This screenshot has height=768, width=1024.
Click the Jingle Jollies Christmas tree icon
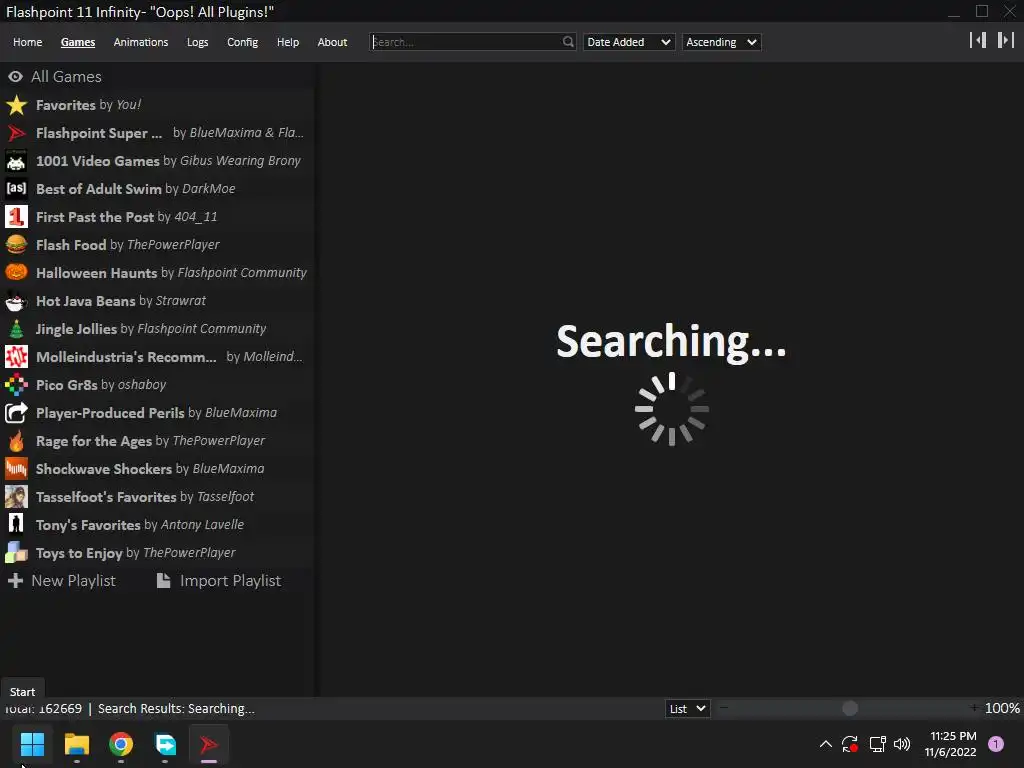click(16, 329)
